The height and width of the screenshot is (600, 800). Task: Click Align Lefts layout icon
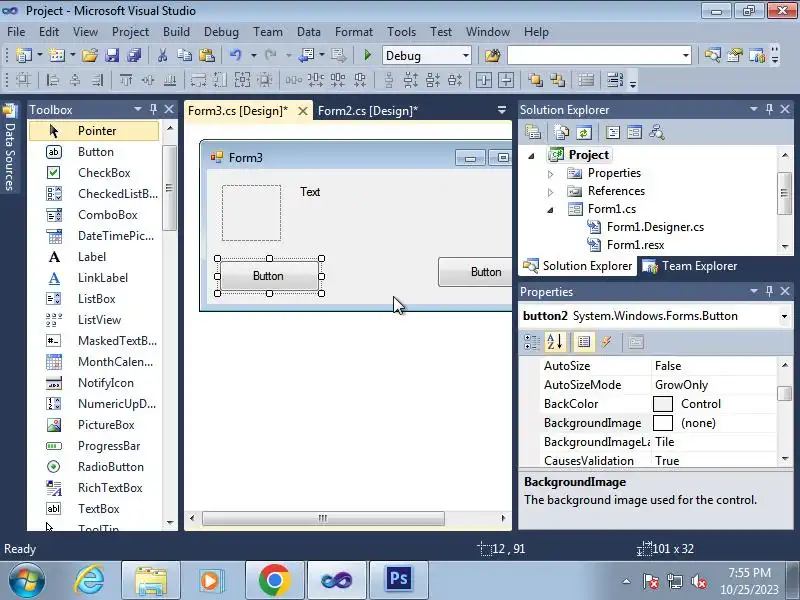click(x=53, y=80)
